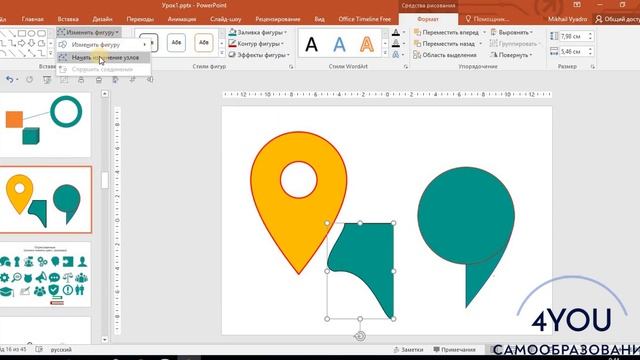Expand the shapes gallery More arrow
640x360 pixels.
point(51,53)
